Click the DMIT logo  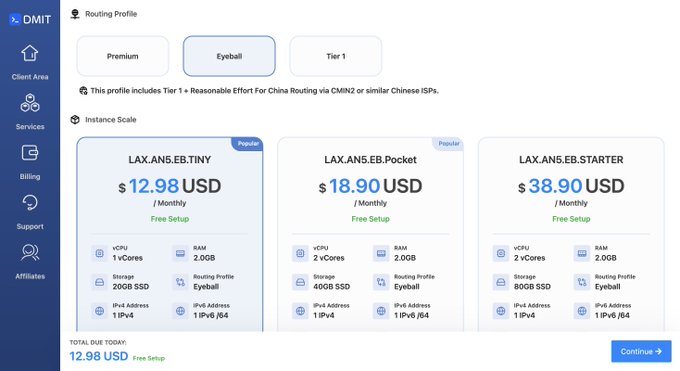[x=30, y=20]
